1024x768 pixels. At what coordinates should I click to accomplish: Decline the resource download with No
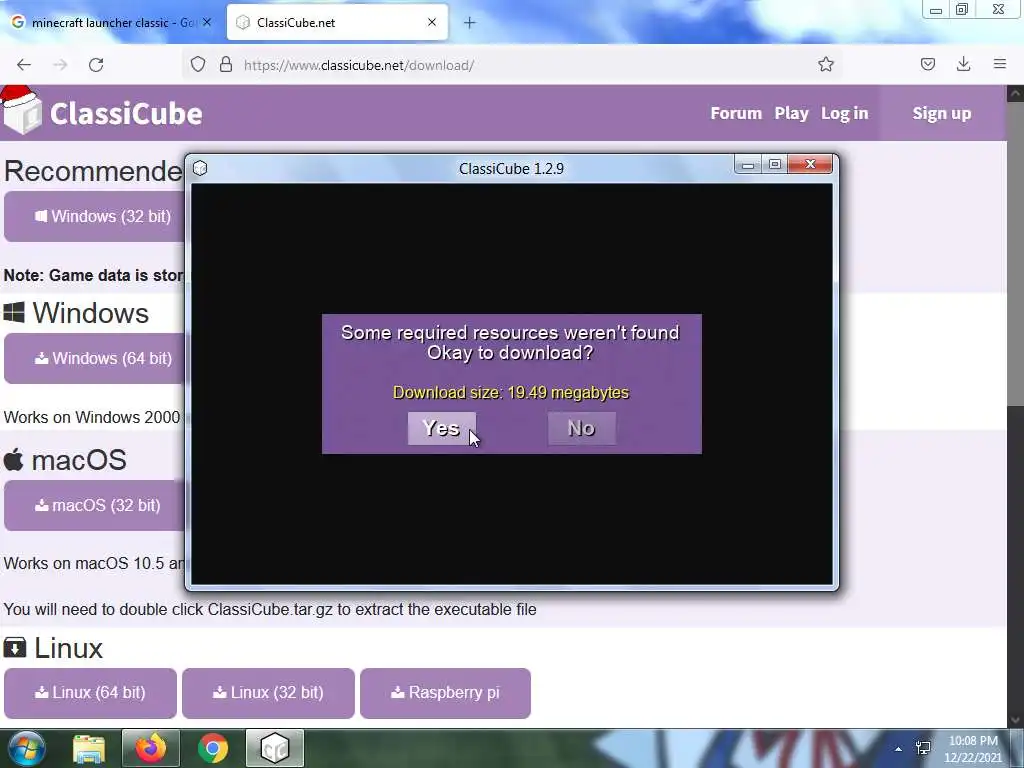[x=581, y=428]
